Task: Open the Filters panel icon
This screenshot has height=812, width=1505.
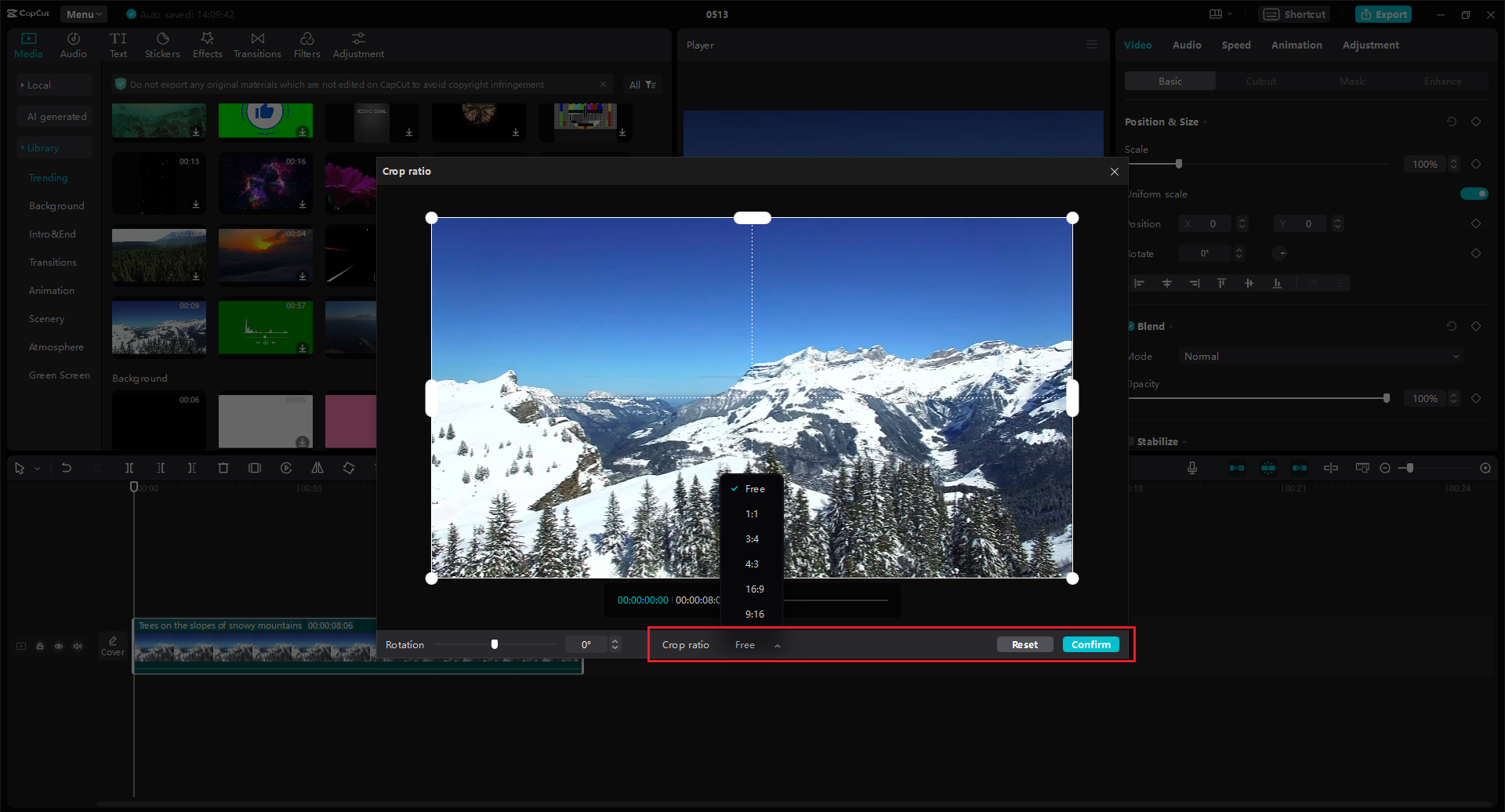Action: pos(306,44)
